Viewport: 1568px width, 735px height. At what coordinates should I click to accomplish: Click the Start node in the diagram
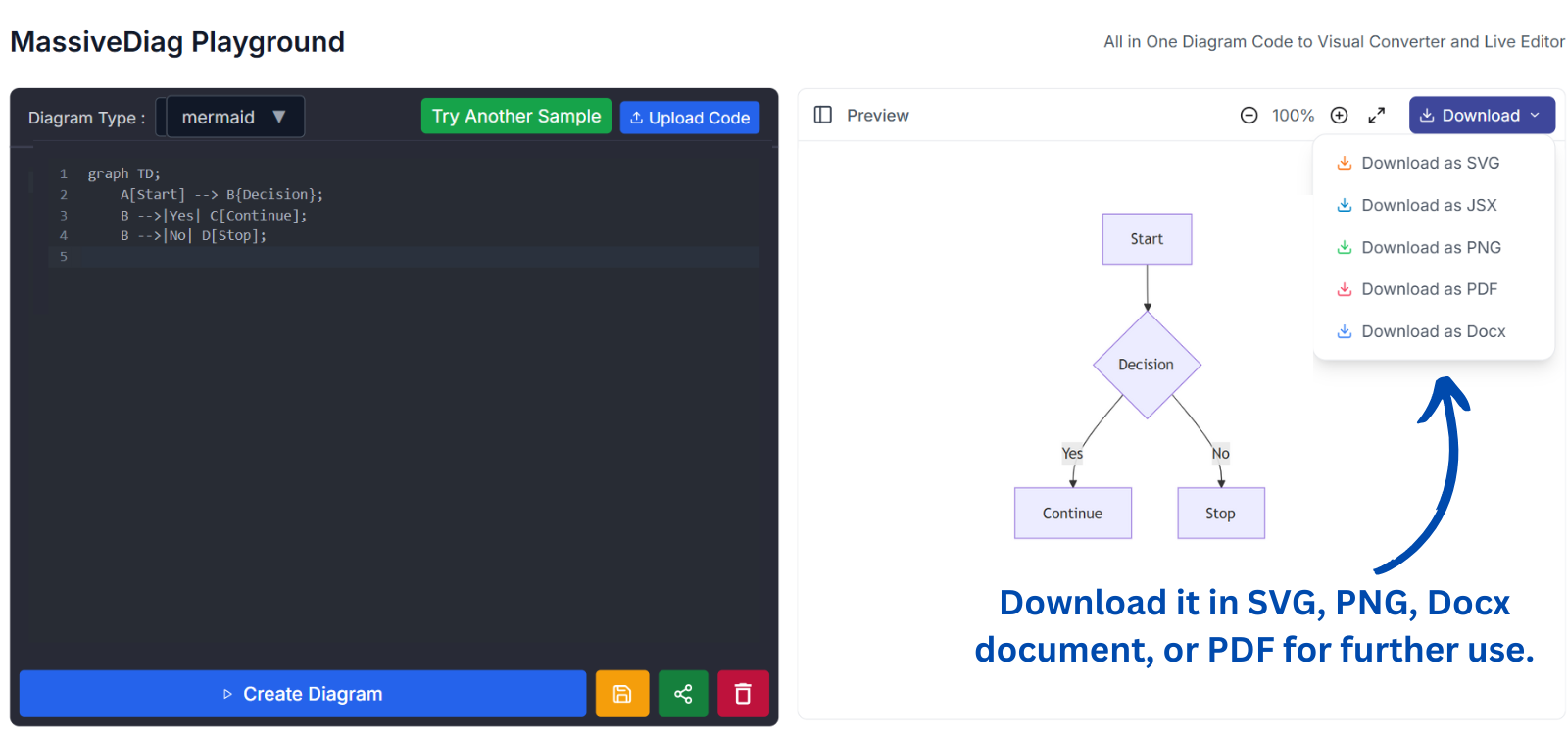(1147, 239)
